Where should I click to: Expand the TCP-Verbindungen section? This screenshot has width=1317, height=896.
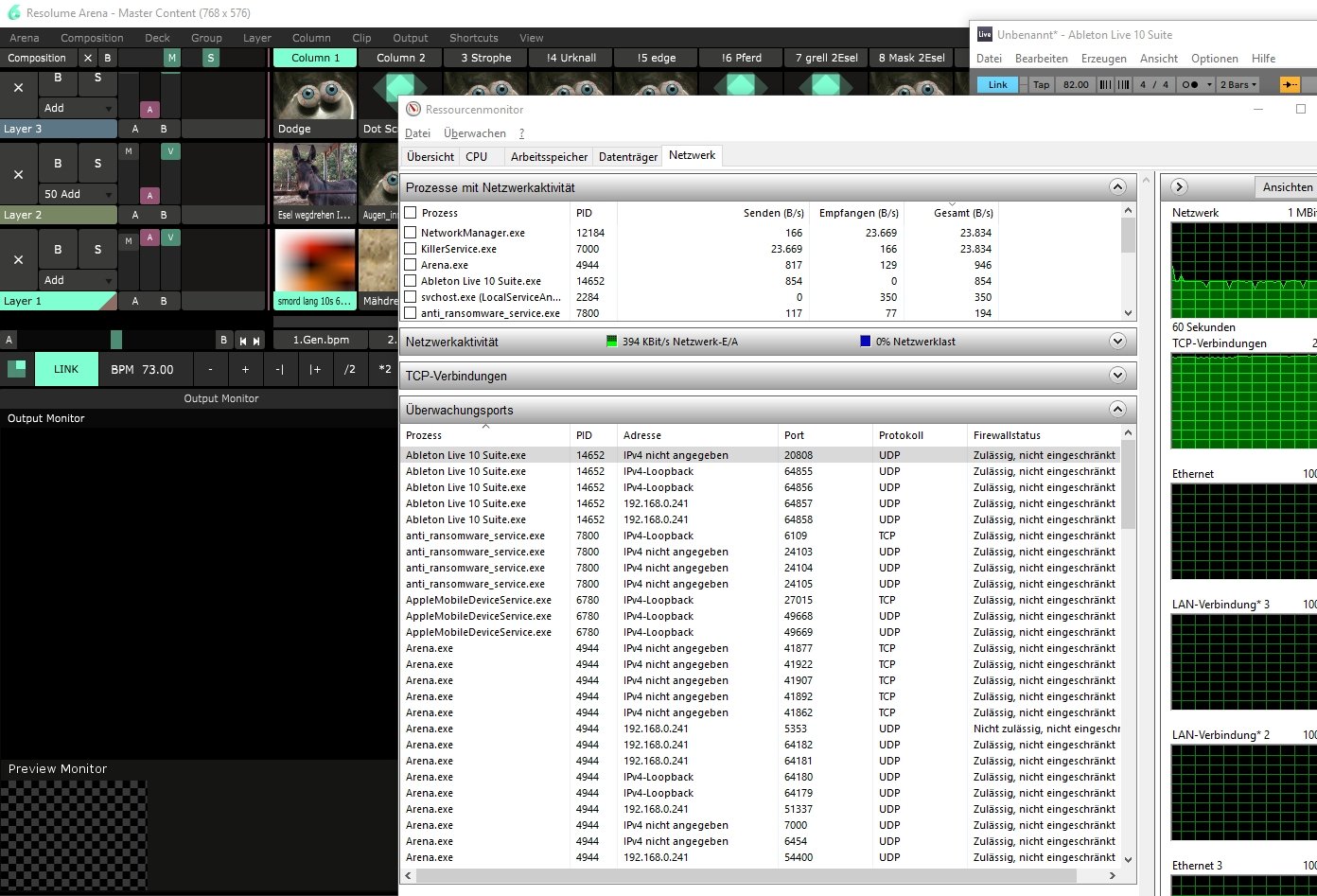[1117, 376]
